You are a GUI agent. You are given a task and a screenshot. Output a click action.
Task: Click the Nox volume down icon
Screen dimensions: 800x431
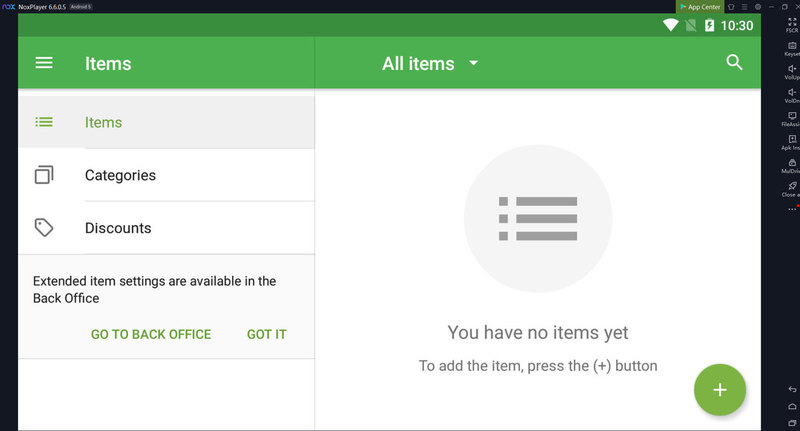pyautogui.click(x=792, y=93)
